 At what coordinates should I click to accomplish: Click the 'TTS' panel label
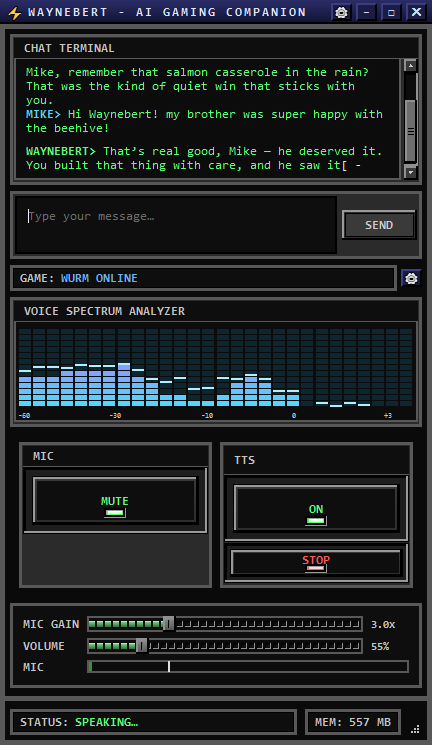244,460
